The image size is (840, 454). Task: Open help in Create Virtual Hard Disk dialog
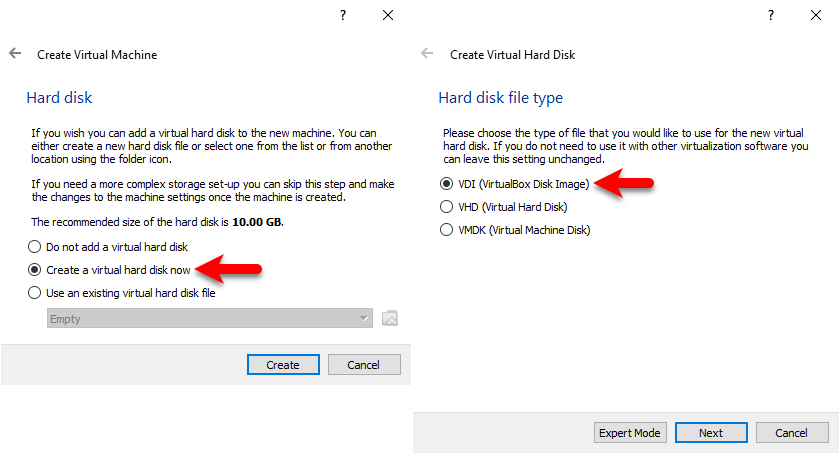coord(771,15)
